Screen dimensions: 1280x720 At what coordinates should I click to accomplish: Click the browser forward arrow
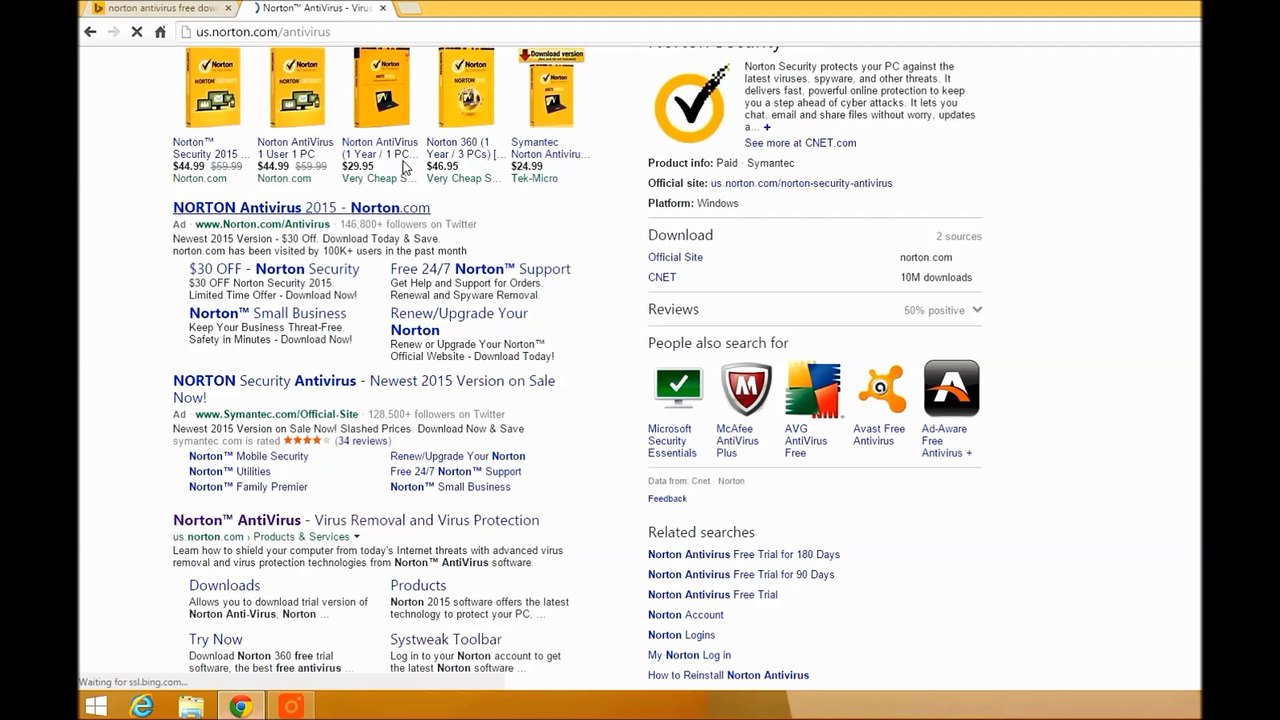[x=113, y=32]
